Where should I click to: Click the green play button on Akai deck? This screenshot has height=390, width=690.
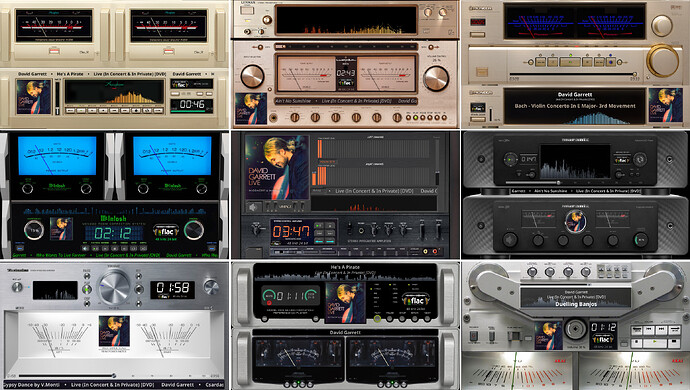click(654, 341)
